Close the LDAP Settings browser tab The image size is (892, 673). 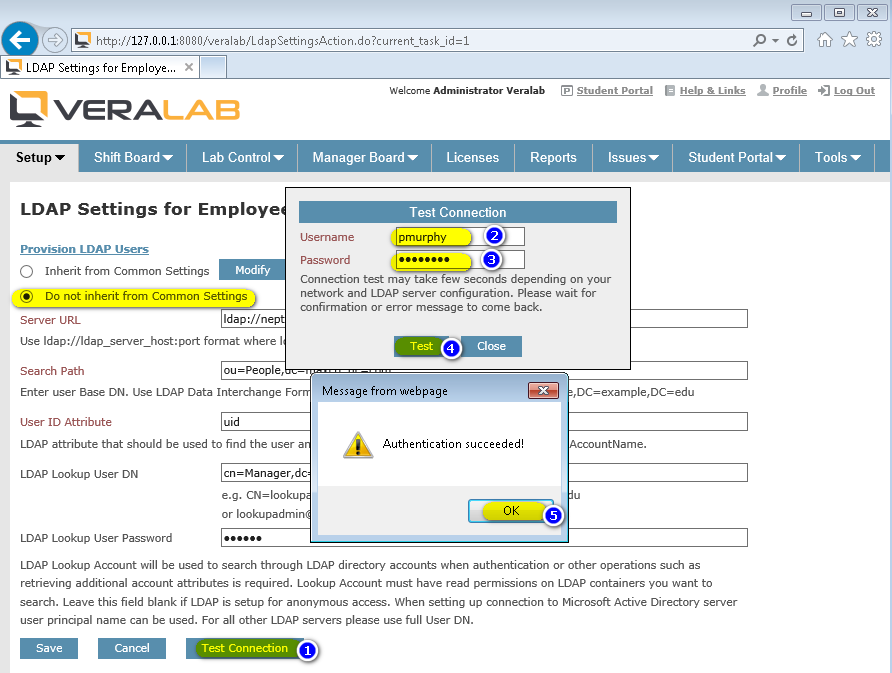pyautogui.click(x=189, y=67)
